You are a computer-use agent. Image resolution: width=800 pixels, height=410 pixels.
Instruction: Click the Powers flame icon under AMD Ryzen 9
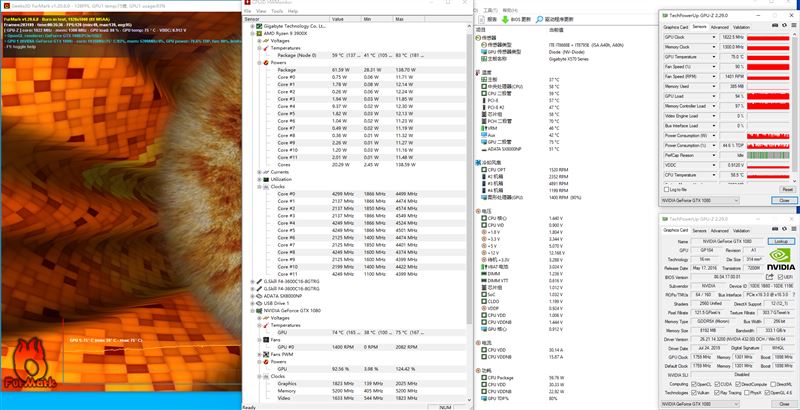click(x=265, y=62)
